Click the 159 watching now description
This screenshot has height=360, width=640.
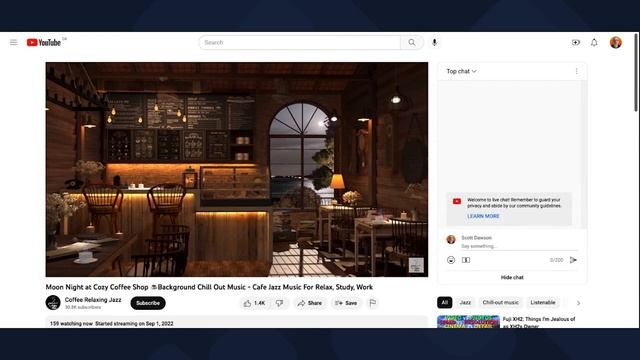(111, 324)
